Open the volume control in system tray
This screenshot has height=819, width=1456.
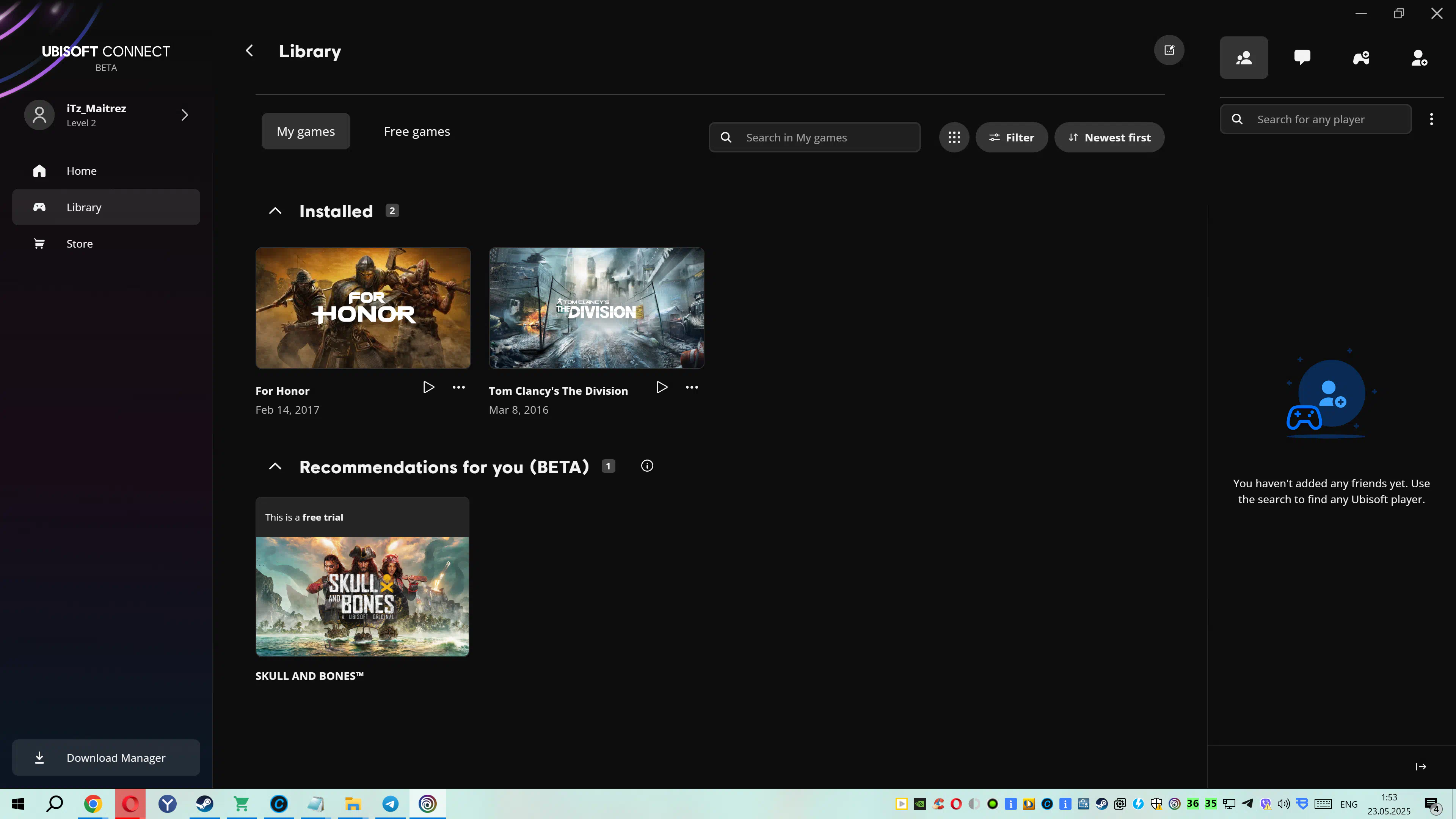[x=1283, y=804]
